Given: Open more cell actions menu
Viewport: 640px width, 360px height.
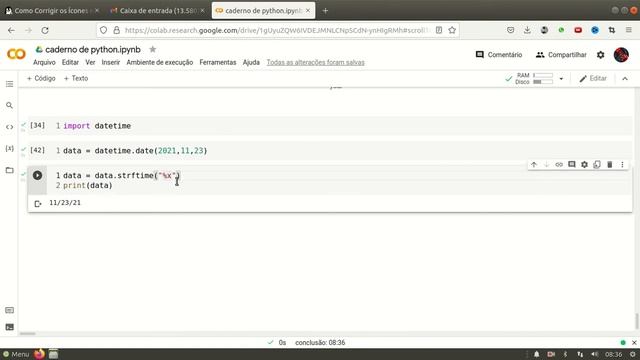Looking at the screenshot, I should pos(622,164).
